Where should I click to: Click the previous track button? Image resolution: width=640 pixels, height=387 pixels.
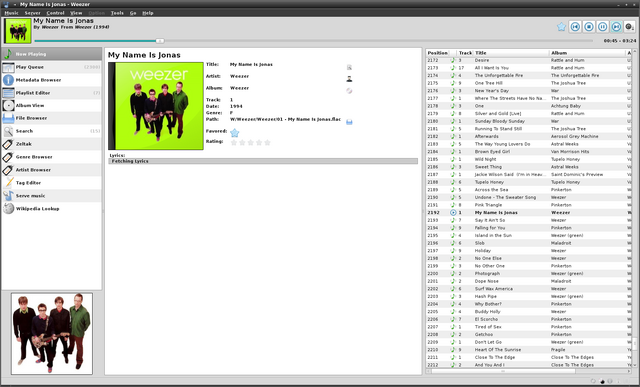(x=575, y=27)
